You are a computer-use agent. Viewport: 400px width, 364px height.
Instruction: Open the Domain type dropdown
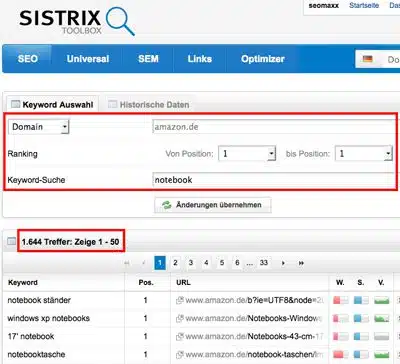38,127
